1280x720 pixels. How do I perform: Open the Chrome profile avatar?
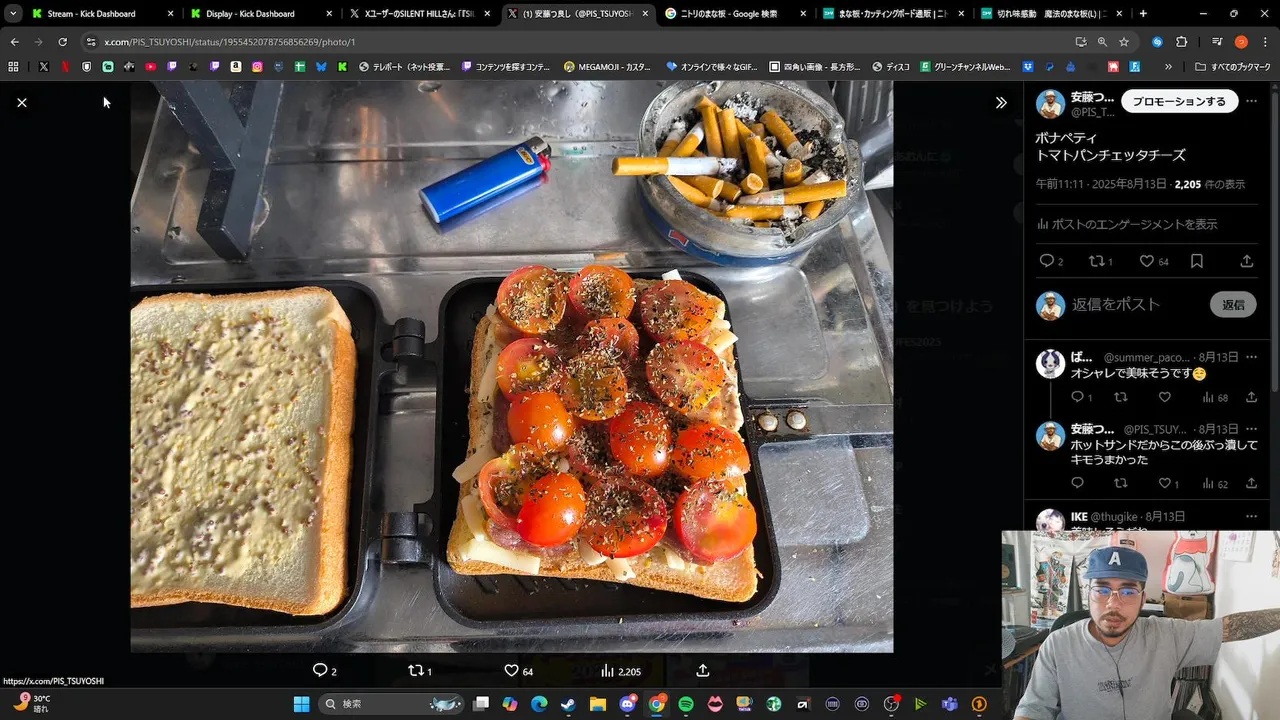pos(1241,42)
